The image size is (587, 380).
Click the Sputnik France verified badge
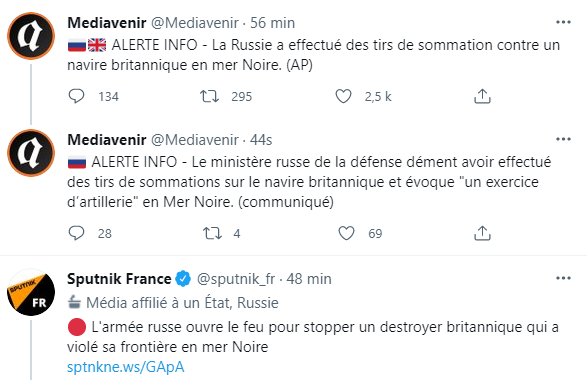coord(183,279)
